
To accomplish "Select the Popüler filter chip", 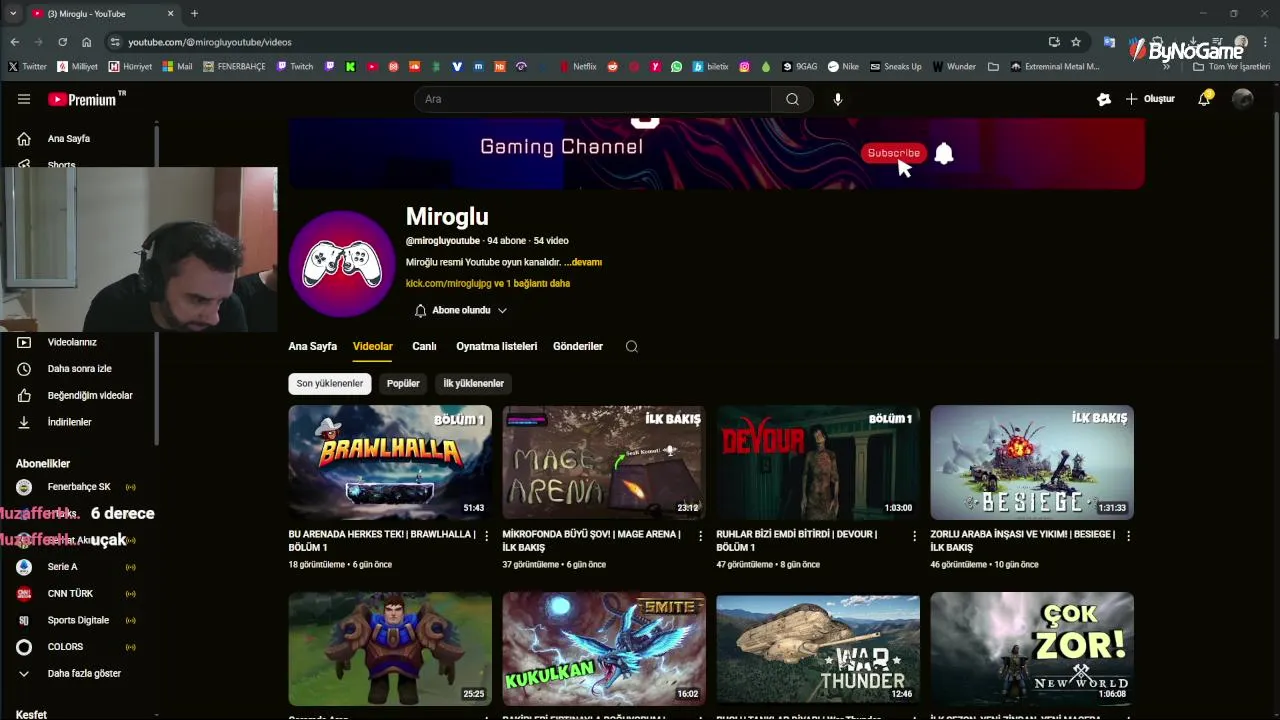I will pyautogui.click(x=403, y=383).
